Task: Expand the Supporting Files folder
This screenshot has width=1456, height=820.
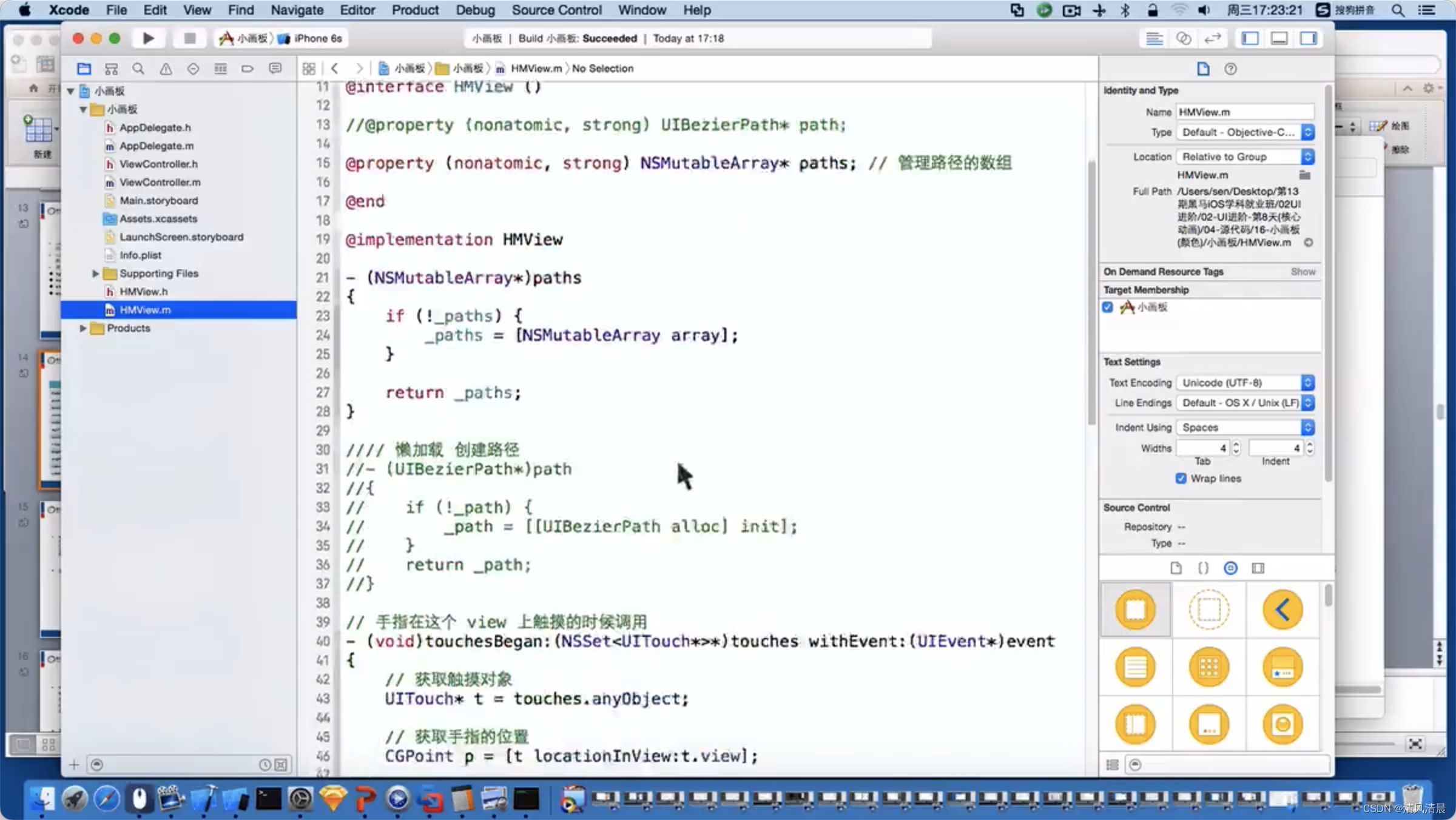Action: point(95,274)
